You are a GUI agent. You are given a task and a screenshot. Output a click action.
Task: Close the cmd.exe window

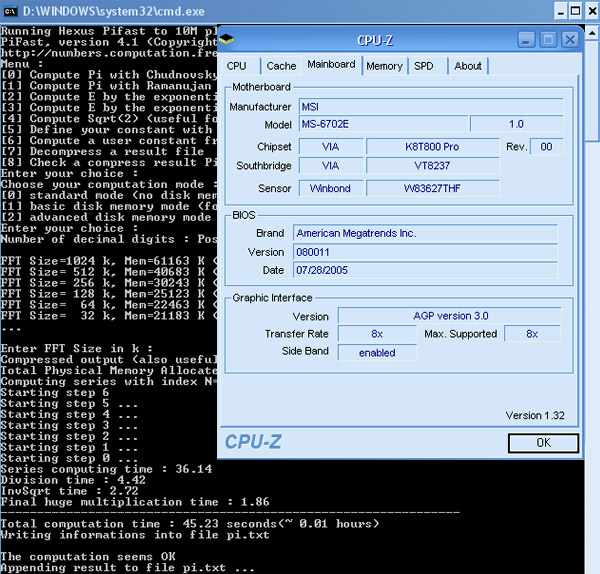pyautogui.click(x=592, y=11)
